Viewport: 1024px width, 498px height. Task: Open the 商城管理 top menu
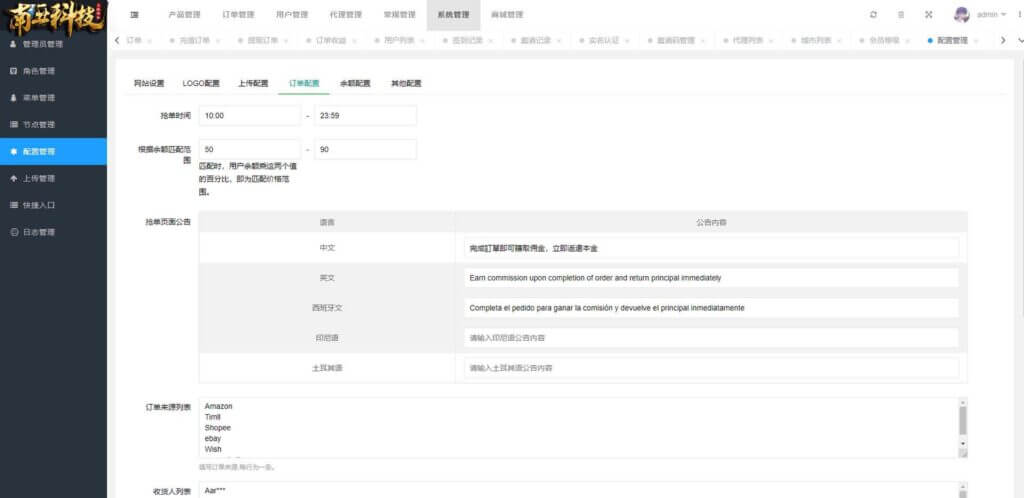507,14
